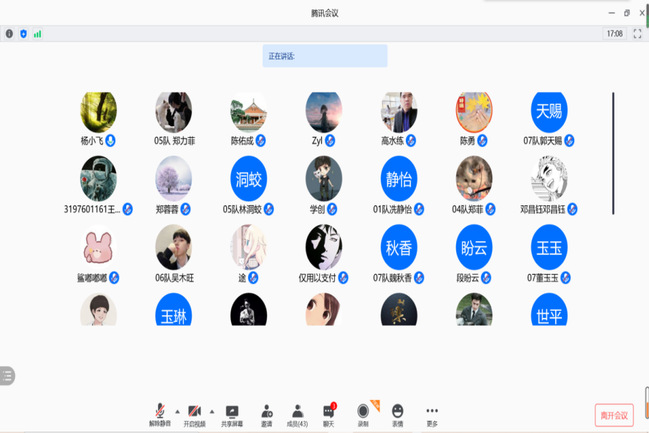
Task: Open the chat (聊天) panel
Action: [x=328, y=412]
